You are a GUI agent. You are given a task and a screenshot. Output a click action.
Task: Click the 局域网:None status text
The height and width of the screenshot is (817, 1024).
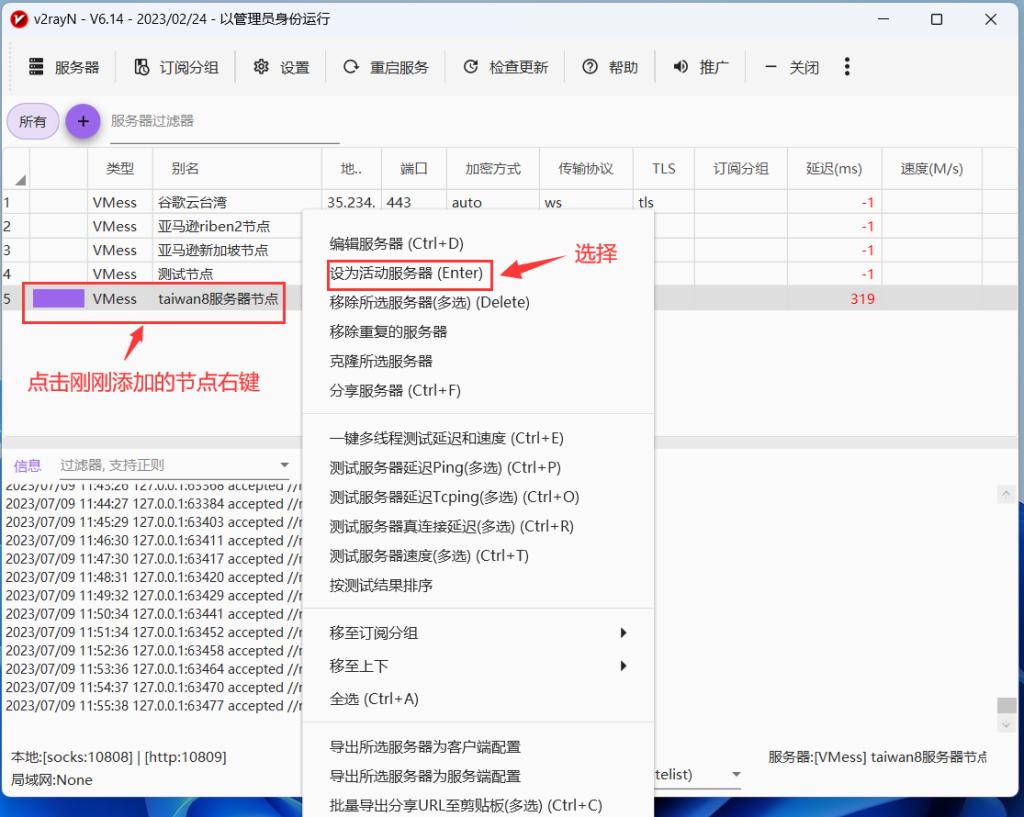click(52, 780)
